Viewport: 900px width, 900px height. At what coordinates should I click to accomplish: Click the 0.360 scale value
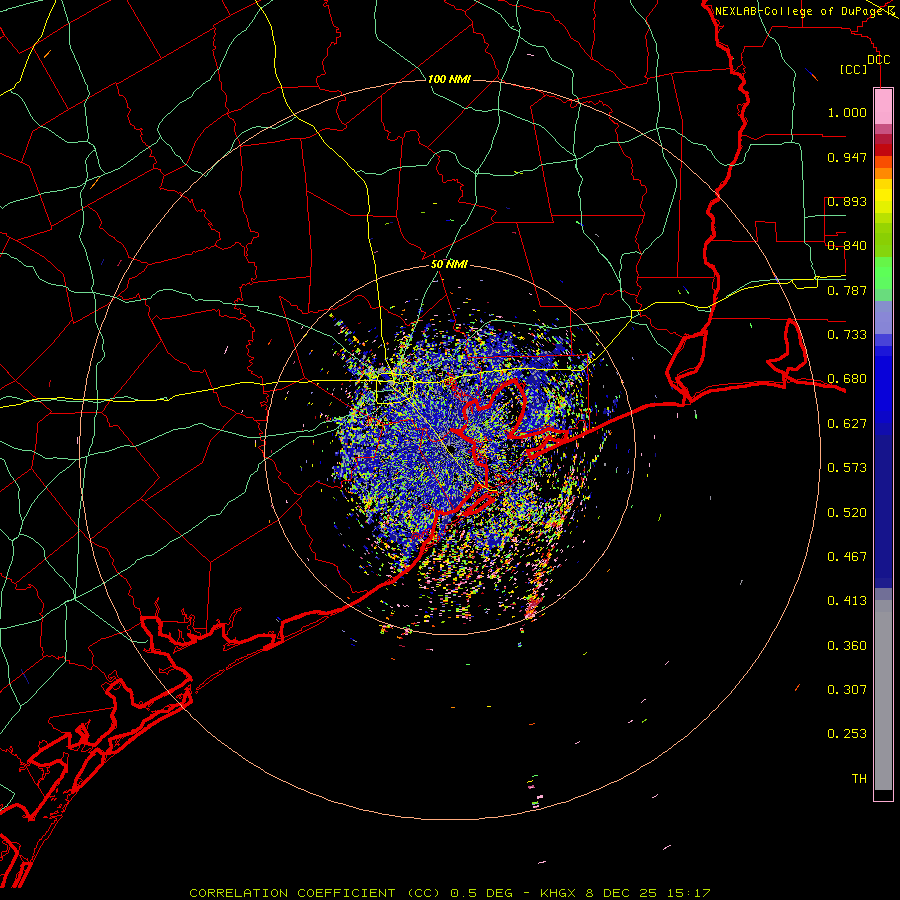tap(847, 646)
